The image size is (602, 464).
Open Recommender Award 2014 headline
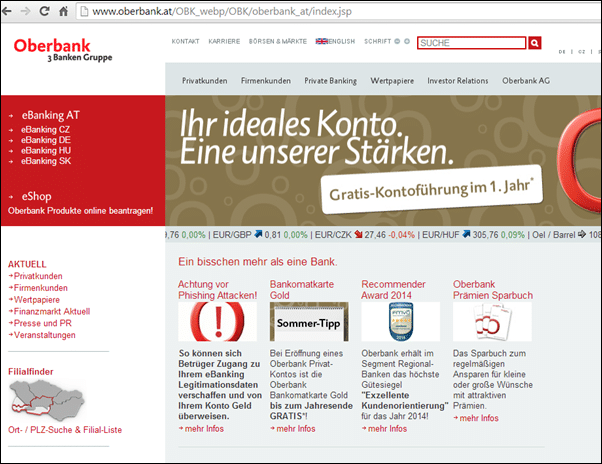(x=393, y=290)
